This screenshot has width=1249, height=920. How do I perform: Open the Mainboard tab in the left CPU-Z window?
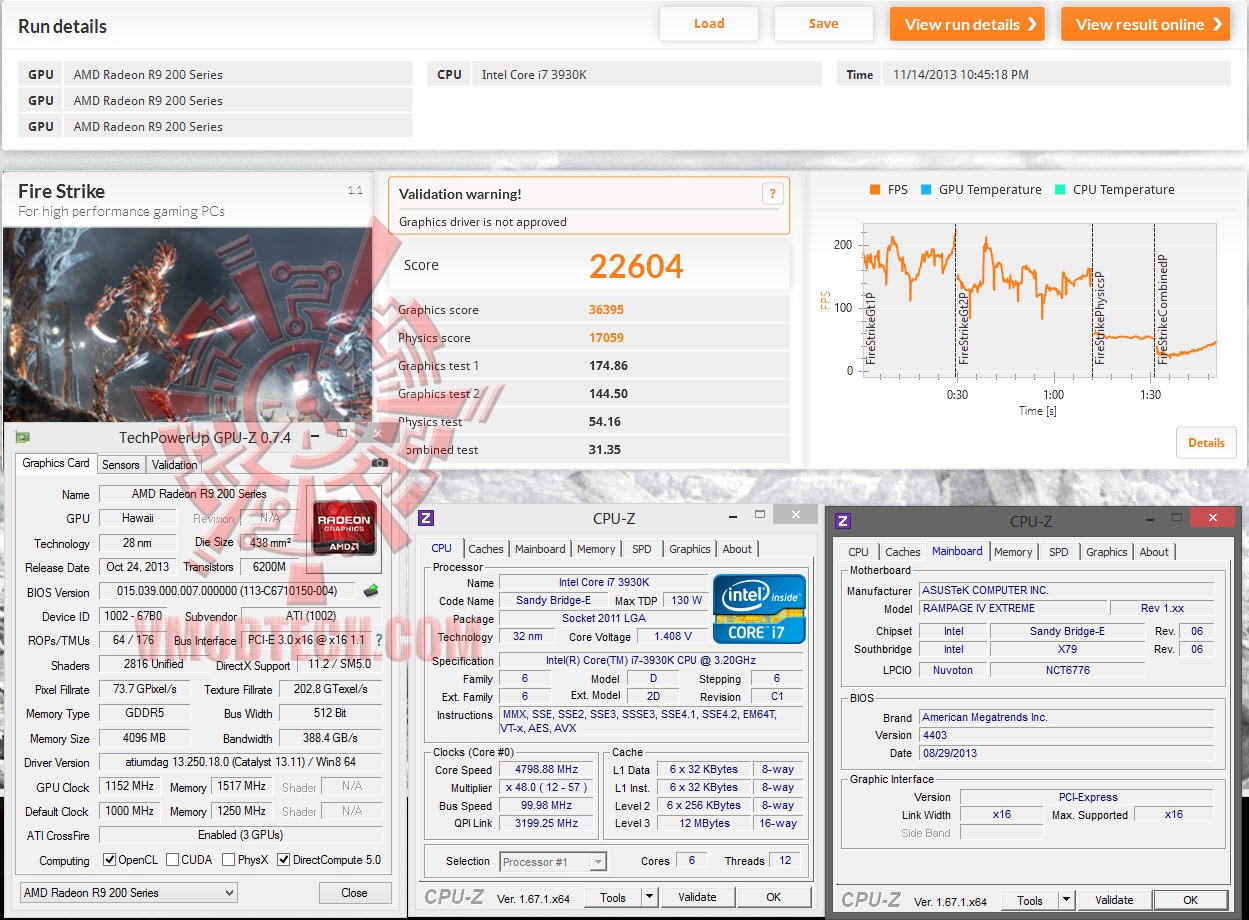(540, 549)
